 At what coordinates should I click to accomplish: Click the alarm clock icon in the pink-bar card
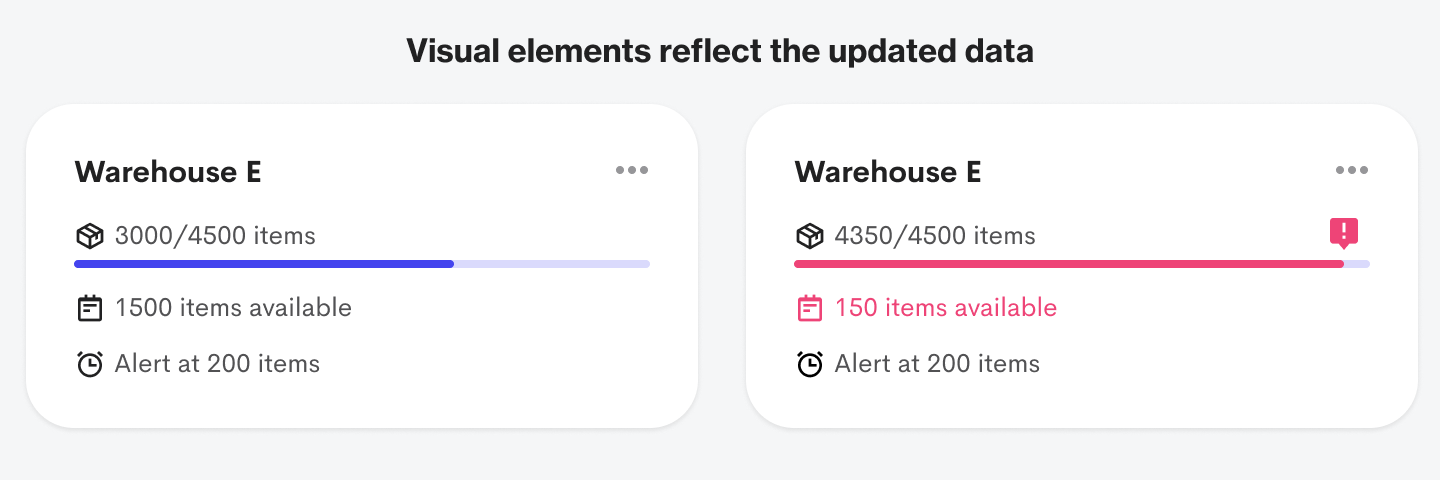[810, 364]
